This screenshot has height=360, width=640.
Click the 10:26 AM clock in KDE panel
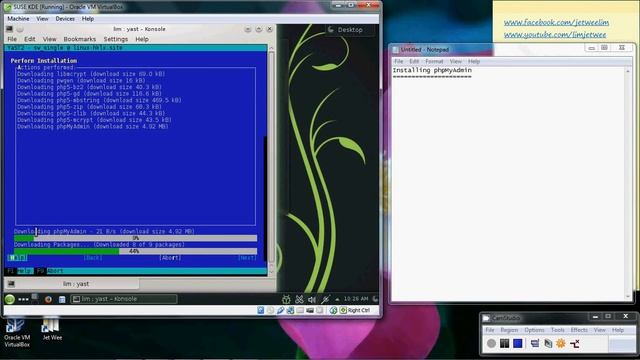(356, 299)
